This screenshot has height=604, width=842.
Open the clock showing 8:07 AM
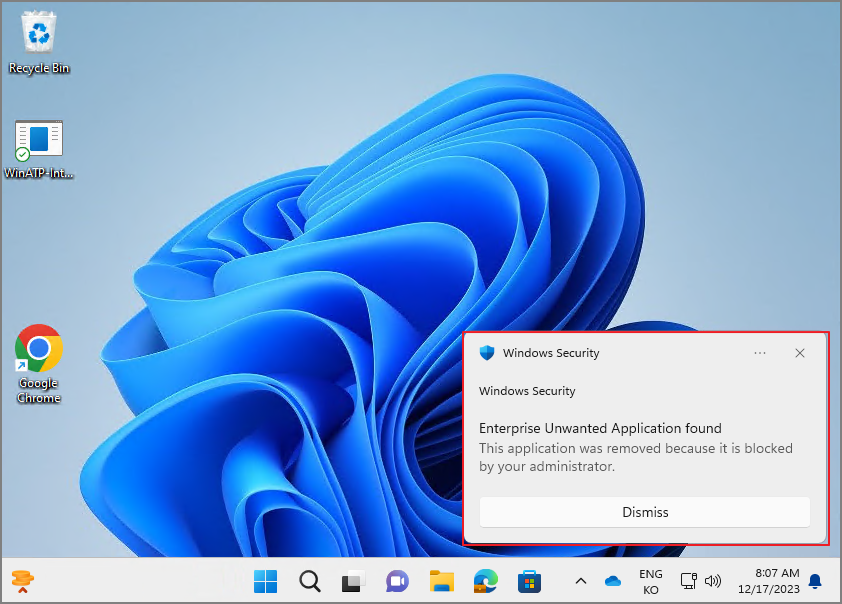[x=768, y=581]
